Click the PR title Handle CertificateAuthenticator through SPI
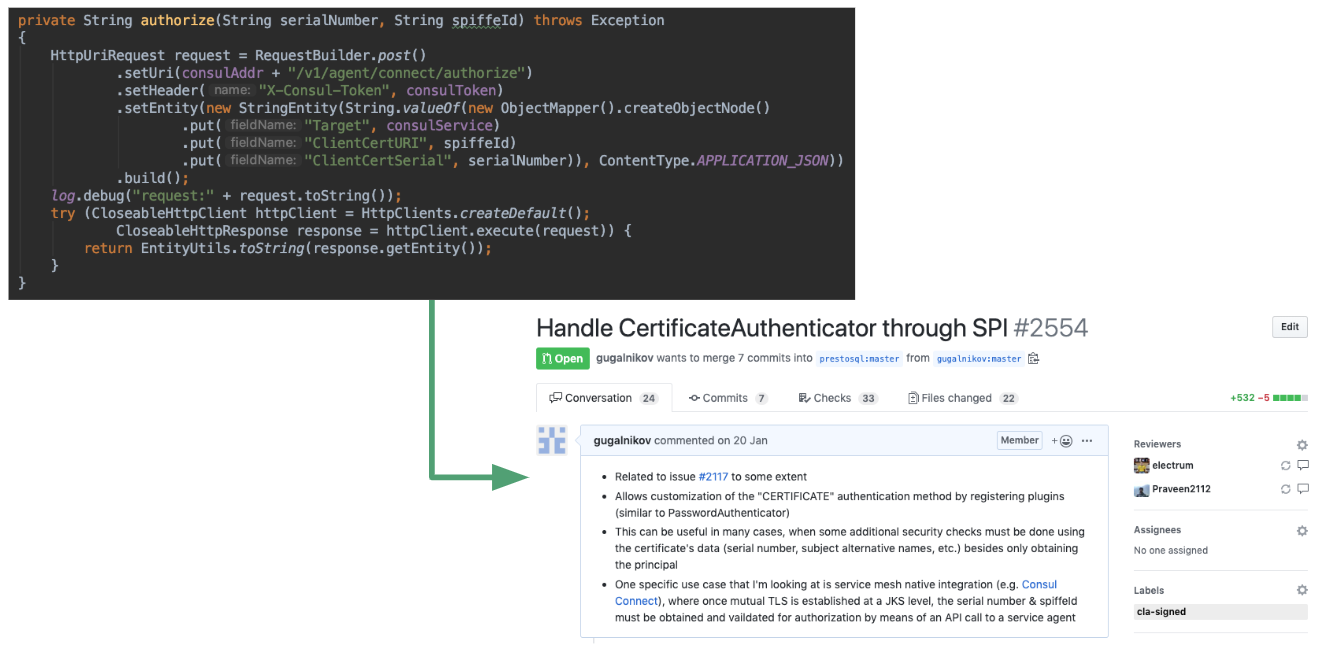Image resolution: width=1319 pixels, height=646 pixels. (x=771, y=328)
